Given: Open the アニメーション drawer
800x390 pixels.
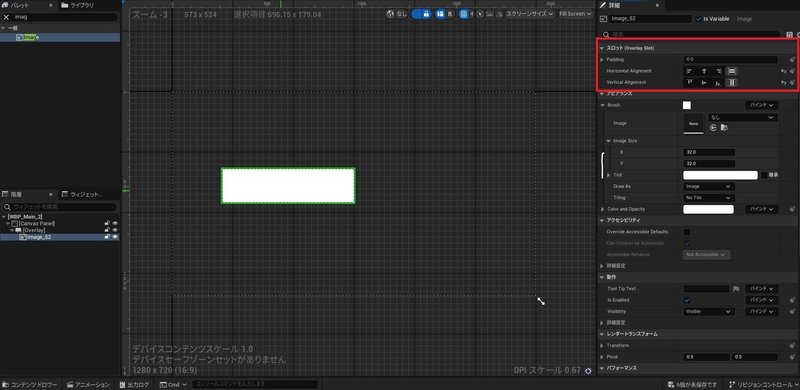Looking at the screenshot, I should (x=88, y=384).
